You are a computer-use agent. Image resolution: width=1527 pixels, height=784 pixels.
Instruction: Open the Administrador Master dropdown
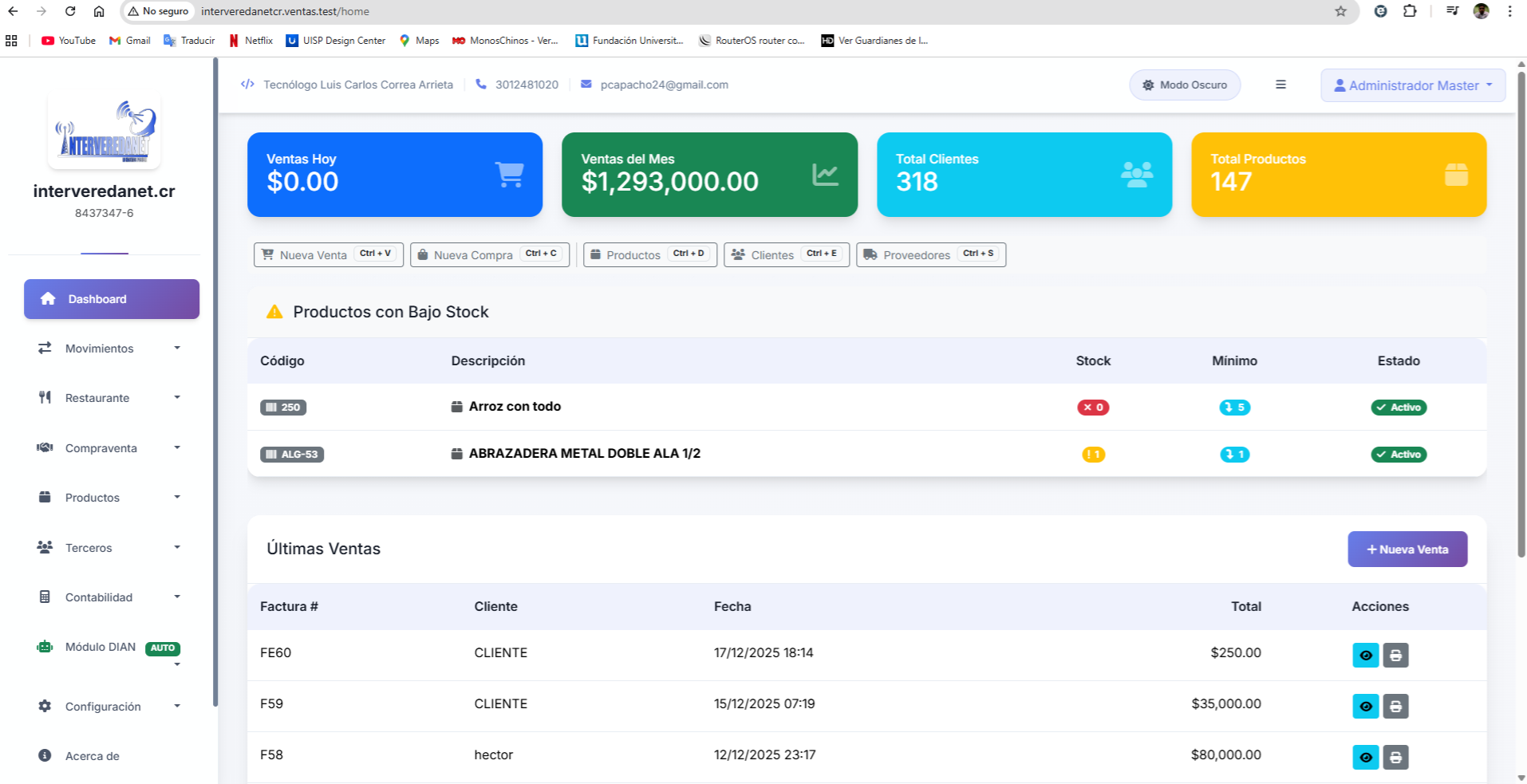tap(1412, 85)
